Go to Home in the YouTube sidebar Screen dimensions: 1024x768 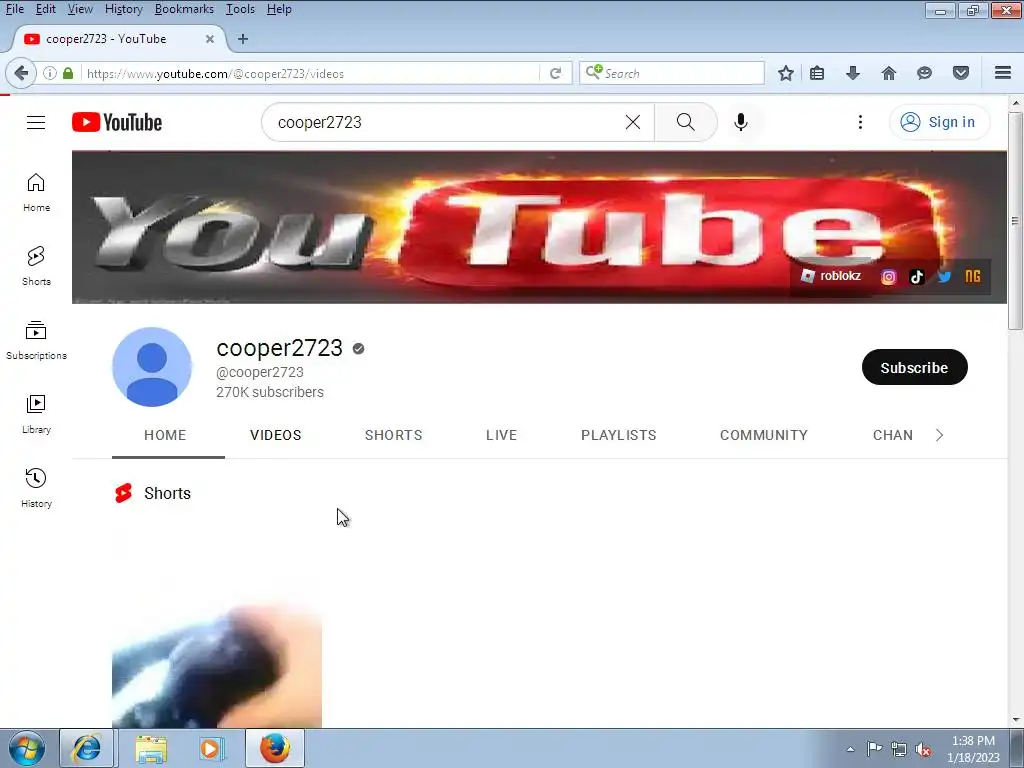(36, 193)
